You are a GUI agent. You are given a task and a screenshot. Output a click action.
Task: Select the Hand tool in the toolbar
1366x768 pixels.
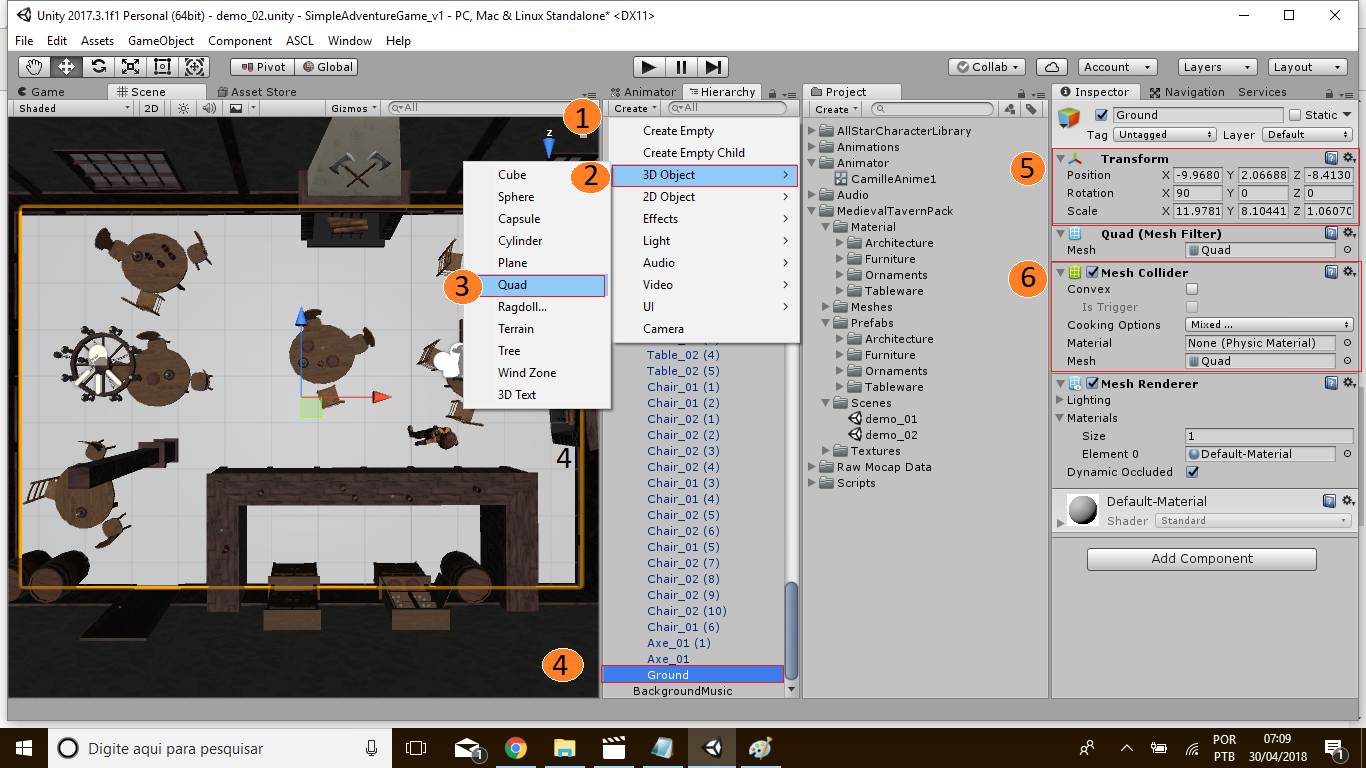click(x=33, y=66)
